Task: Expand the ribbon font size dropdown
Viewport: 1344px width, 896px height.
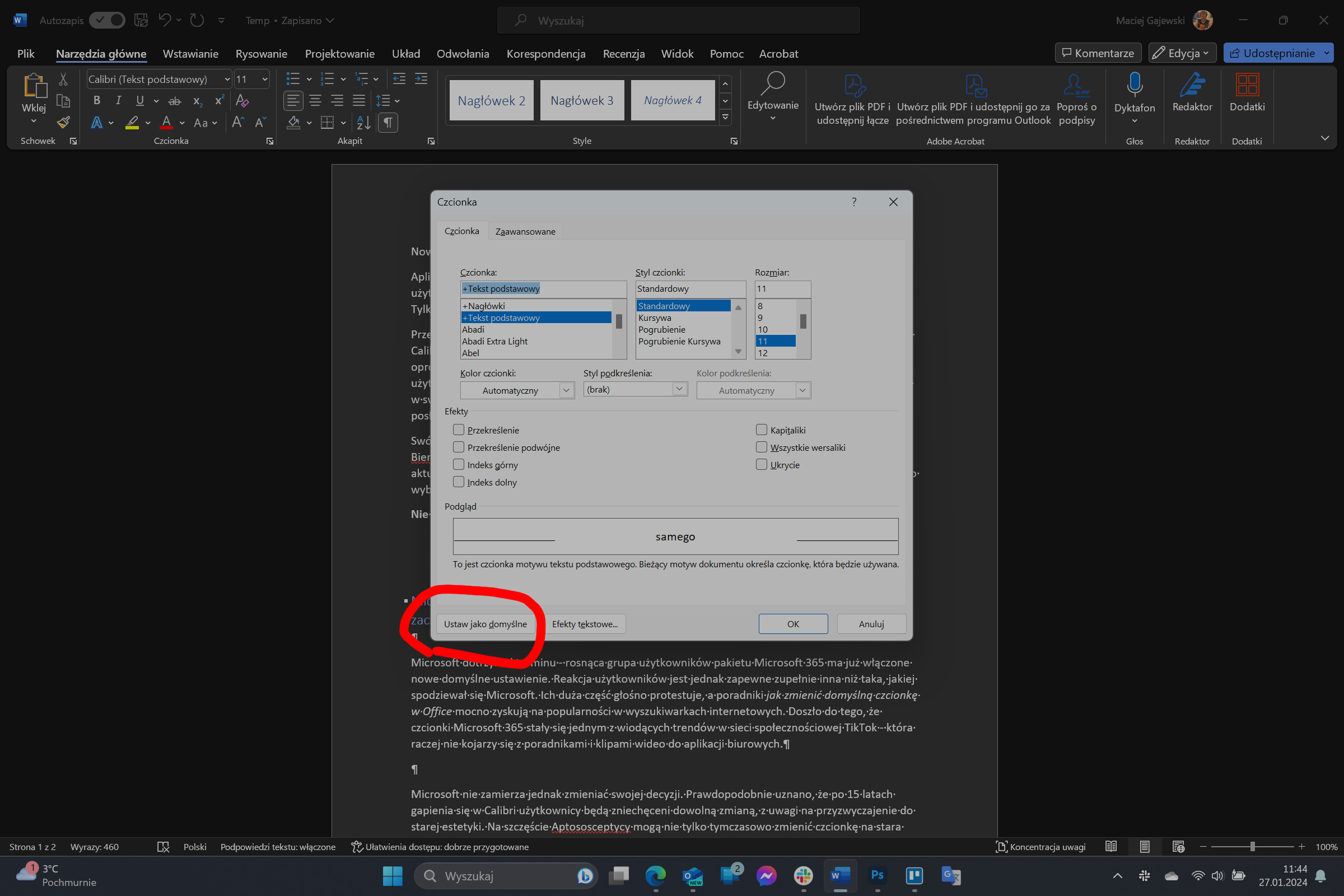Action: [x=265, y=80]
